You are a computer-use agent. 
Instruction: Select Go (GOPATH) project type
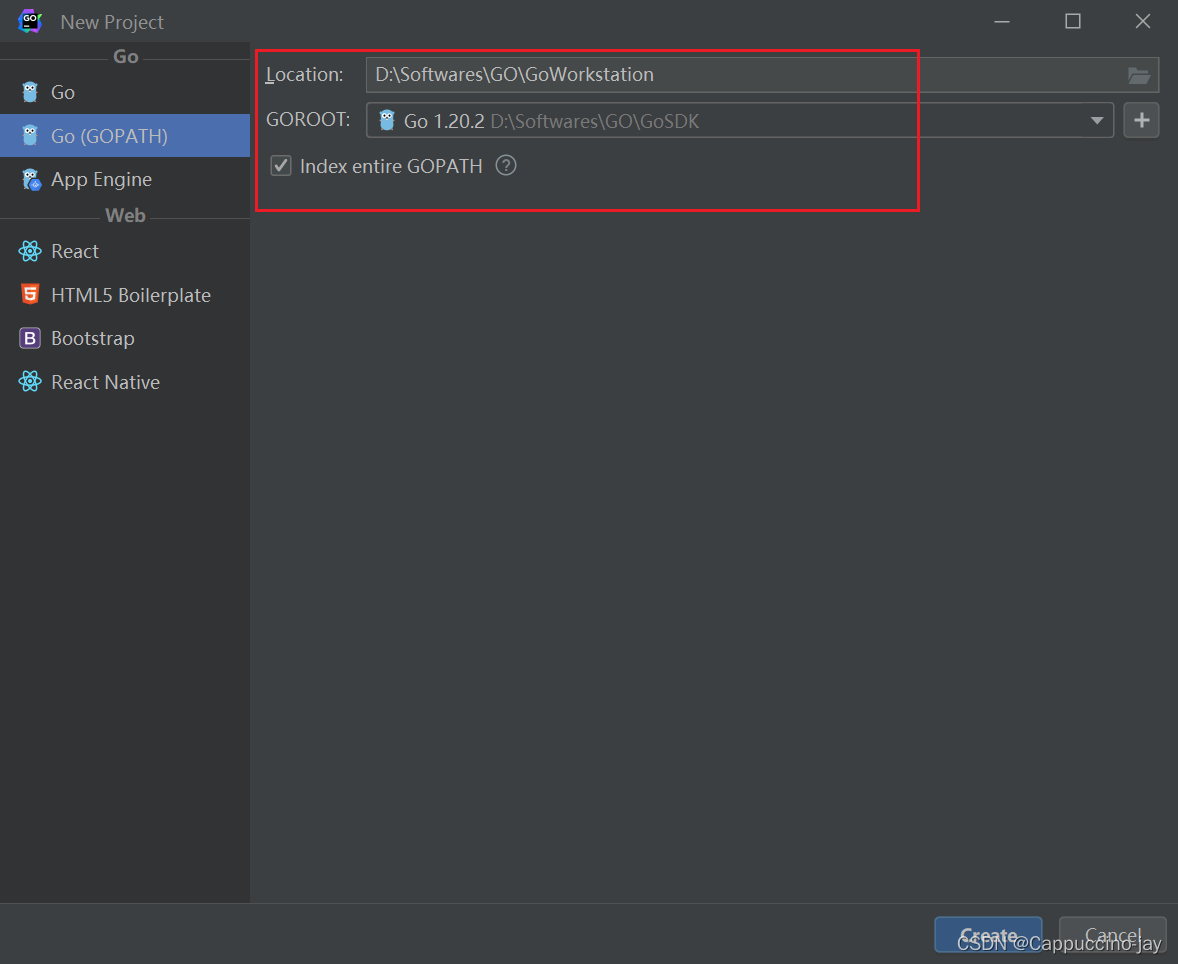pos(125,136)
